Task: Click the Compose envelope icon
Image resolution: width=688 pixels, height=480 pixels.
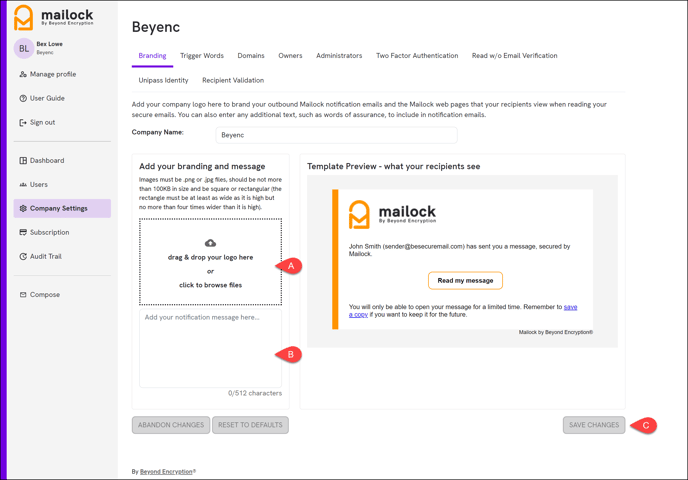Action: pos(23,295)
